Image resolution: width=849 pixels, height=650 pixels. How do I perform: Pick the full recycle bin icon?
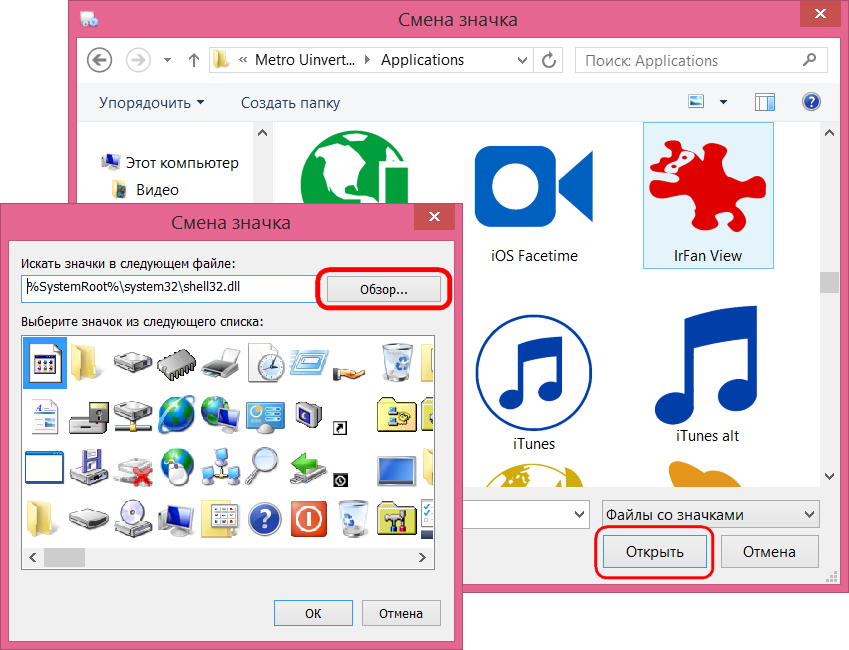click(396, 362)
